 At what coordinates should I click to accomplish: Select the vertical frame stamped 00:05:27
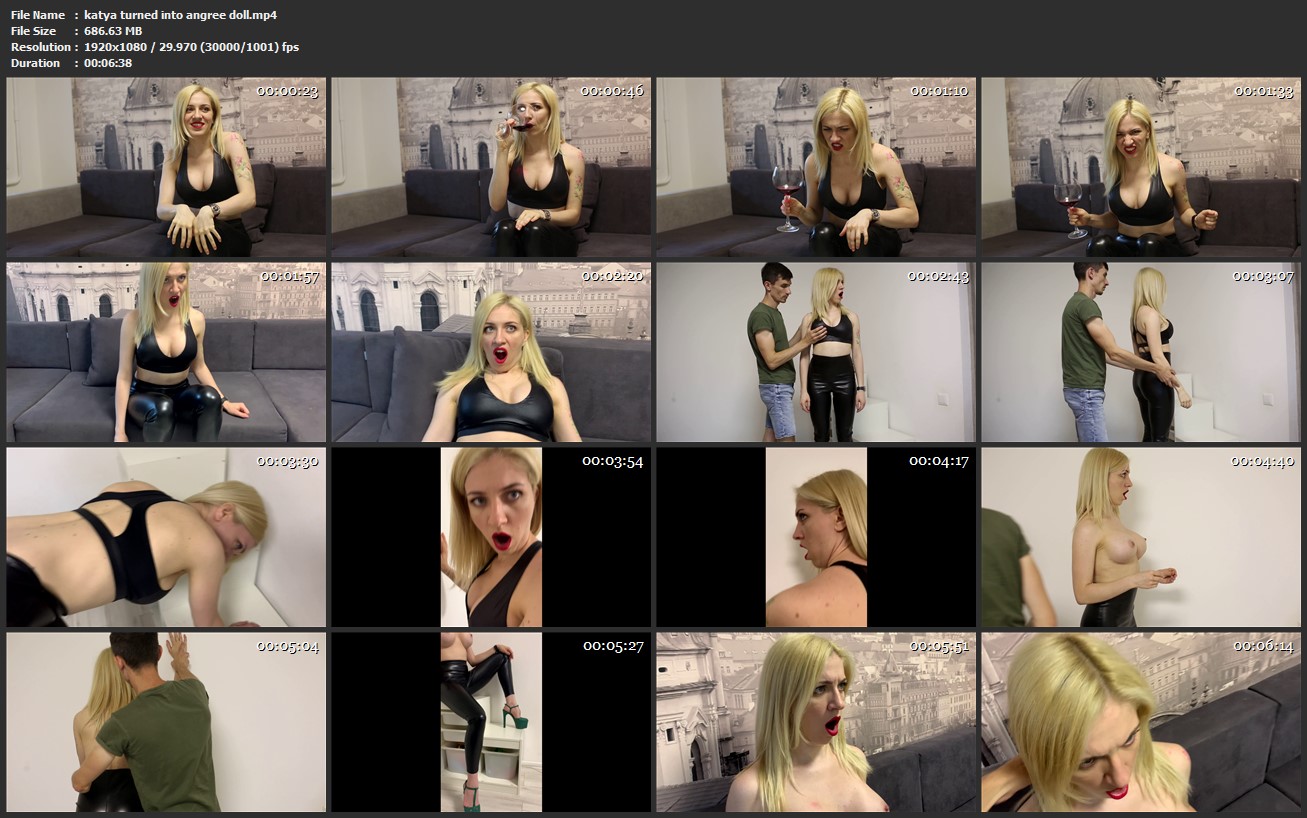(491, 722)
